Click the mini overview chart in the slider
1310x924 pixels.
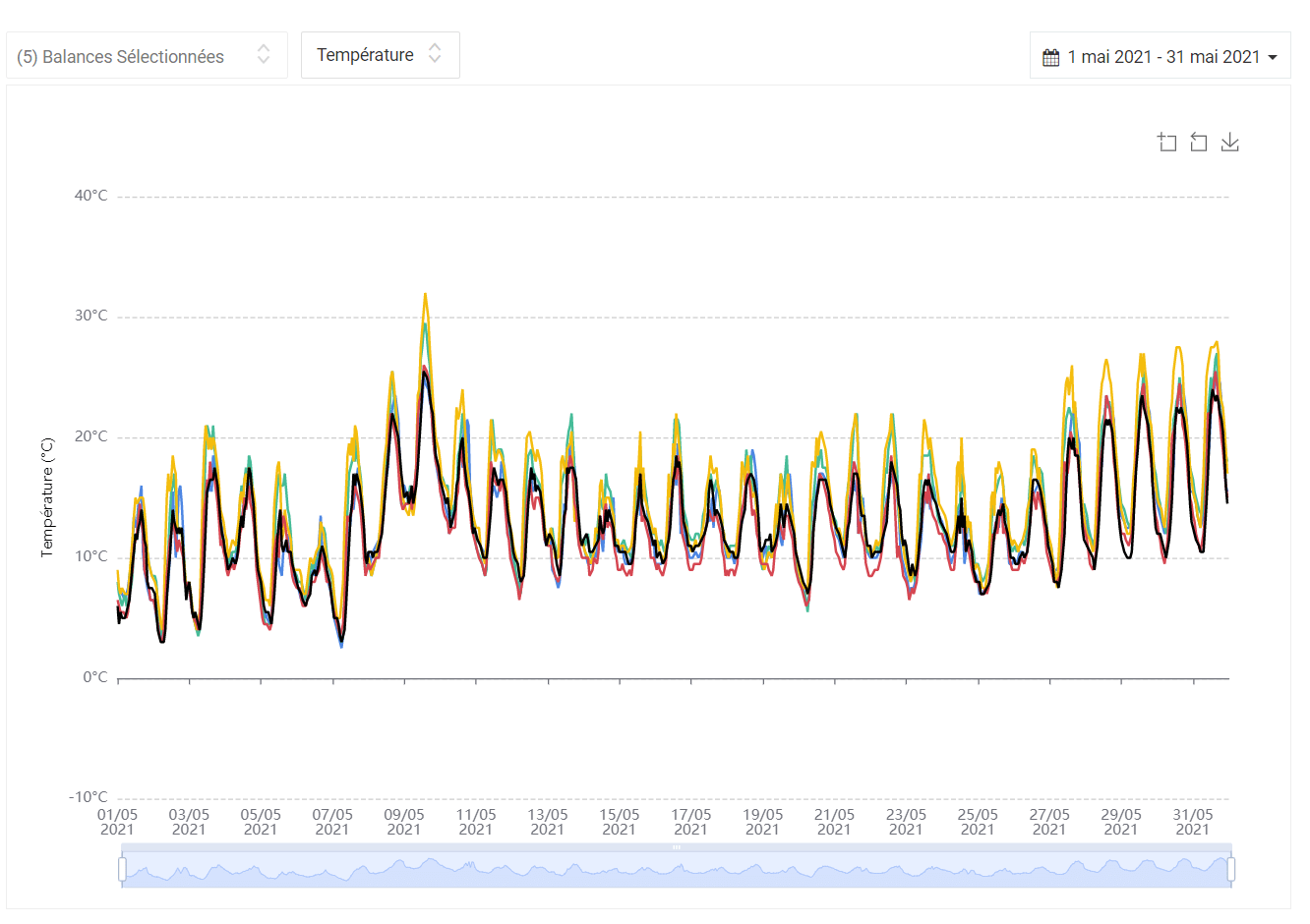677,869
